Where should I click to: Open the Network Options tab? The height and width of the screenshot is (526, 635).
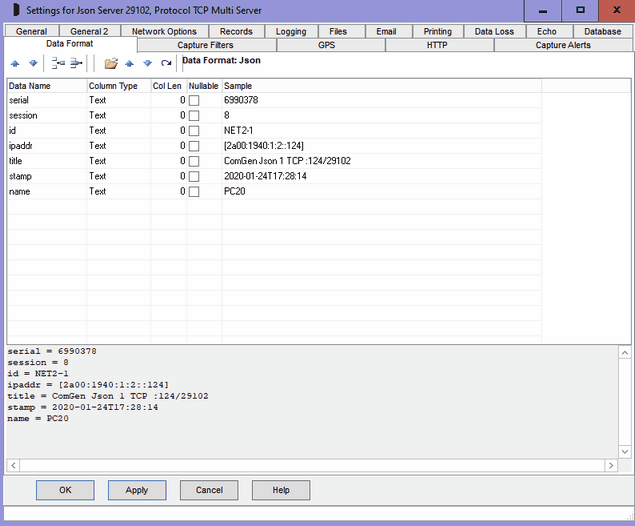[x=164, y=32]
